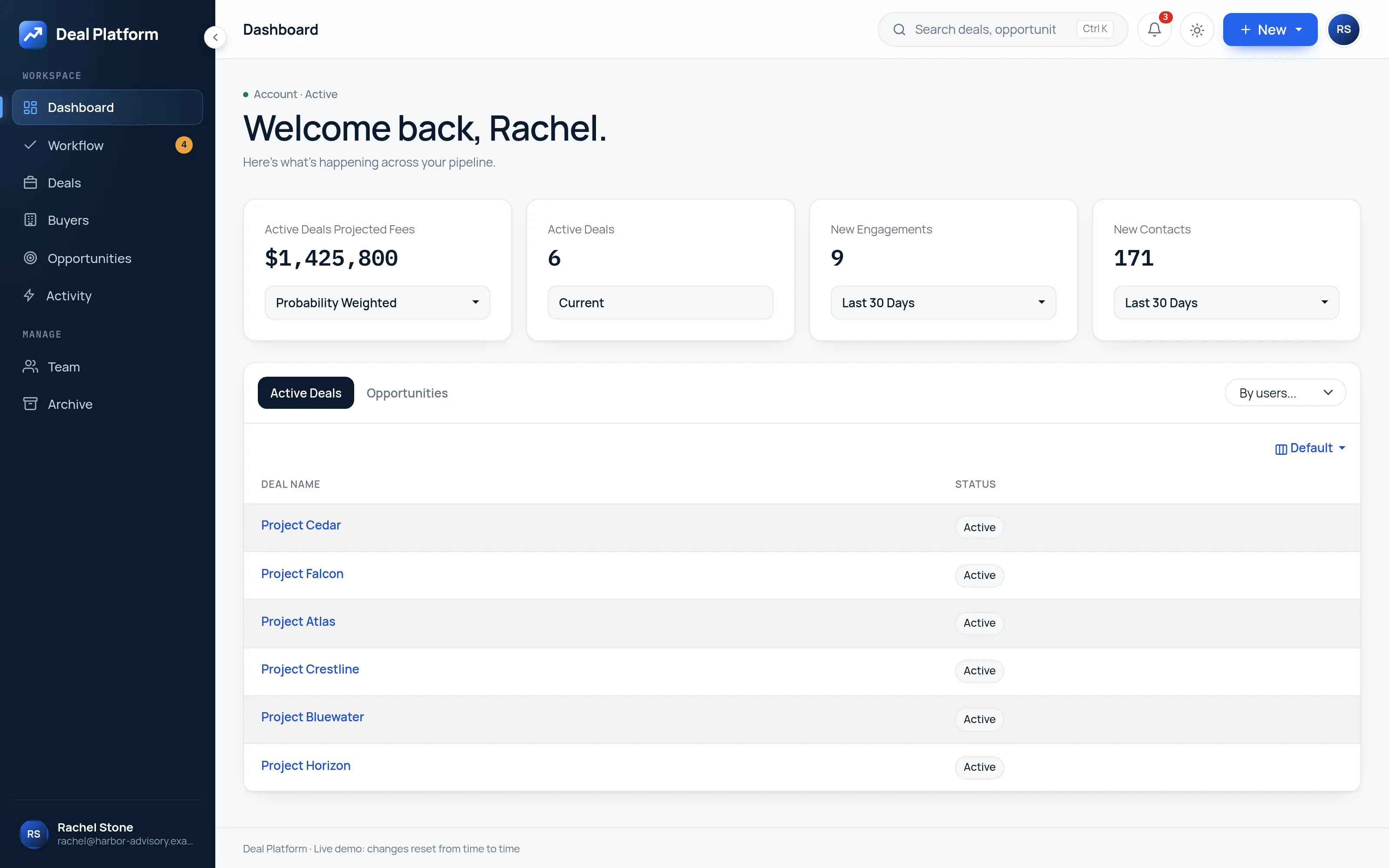Image resolution: width=1389 pixels, height=868 pixels.
Task: Open Opportunities from the sidebar
Action: pyautogui.click(x=107, y=258)
